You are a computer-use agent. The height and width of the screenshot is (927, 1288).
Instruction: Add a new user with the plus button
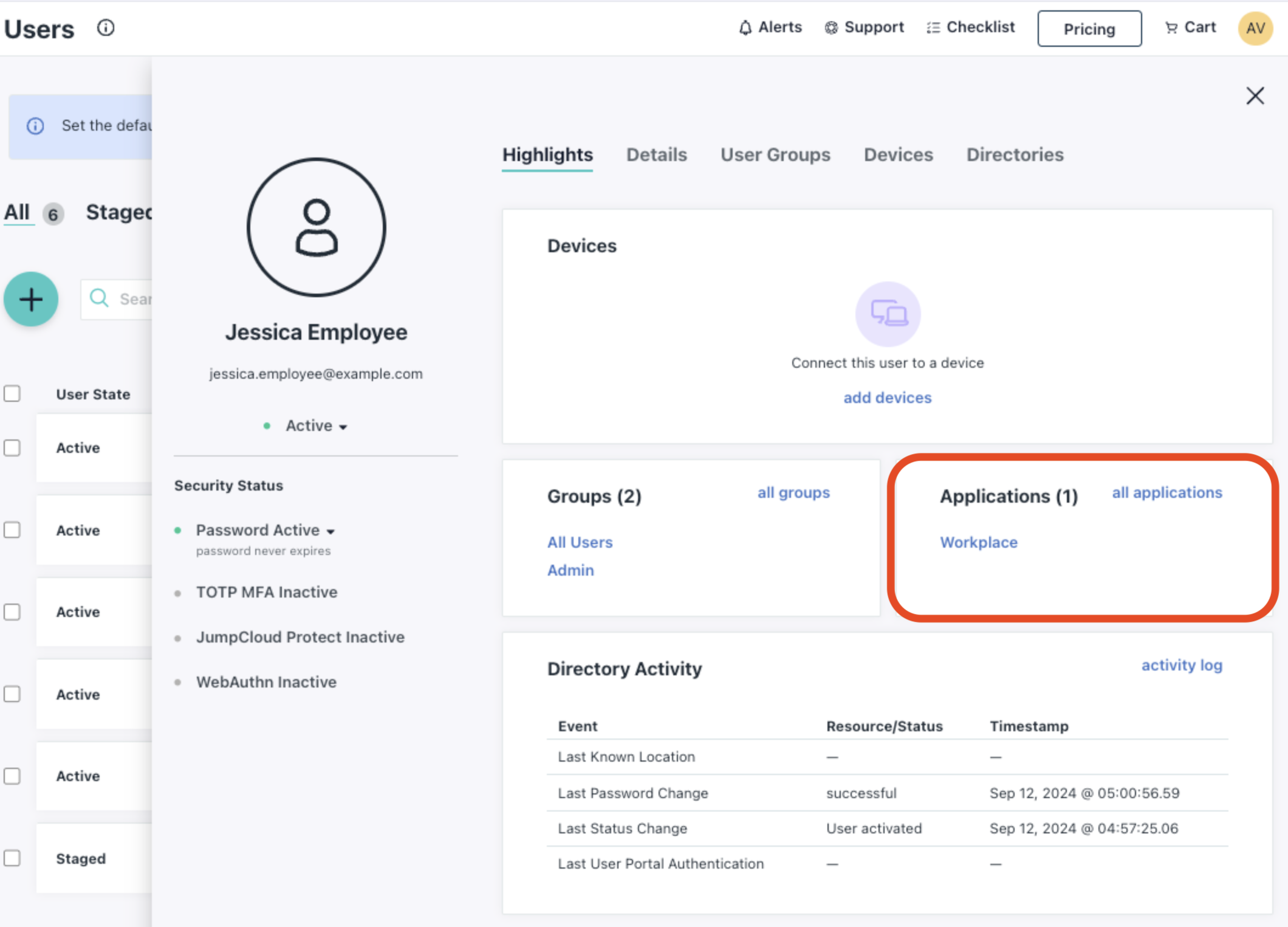pyautogui.click(x=30, y=298)
